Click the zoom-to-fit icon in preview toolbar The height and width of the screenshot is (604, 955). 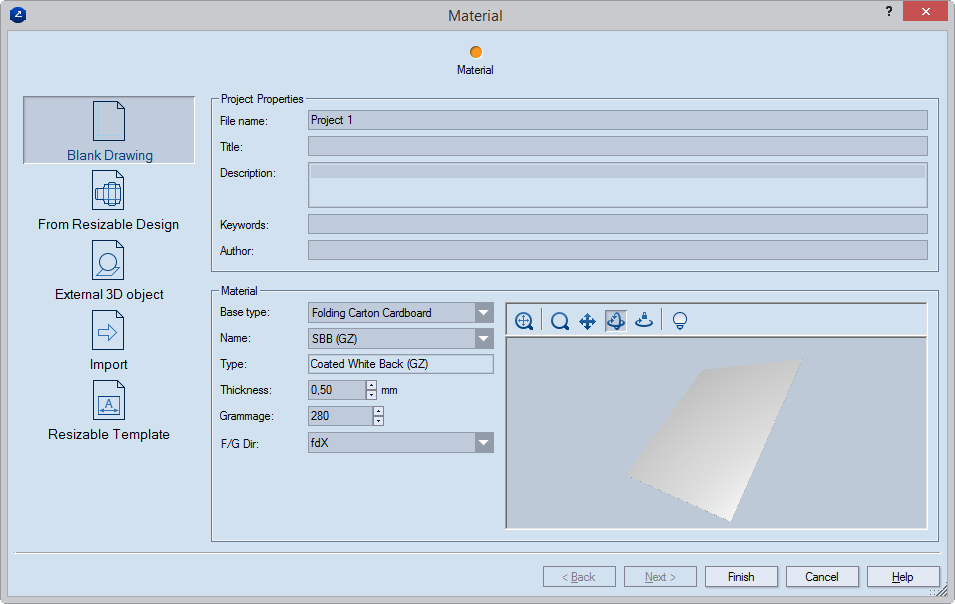(x=524, y=321)
